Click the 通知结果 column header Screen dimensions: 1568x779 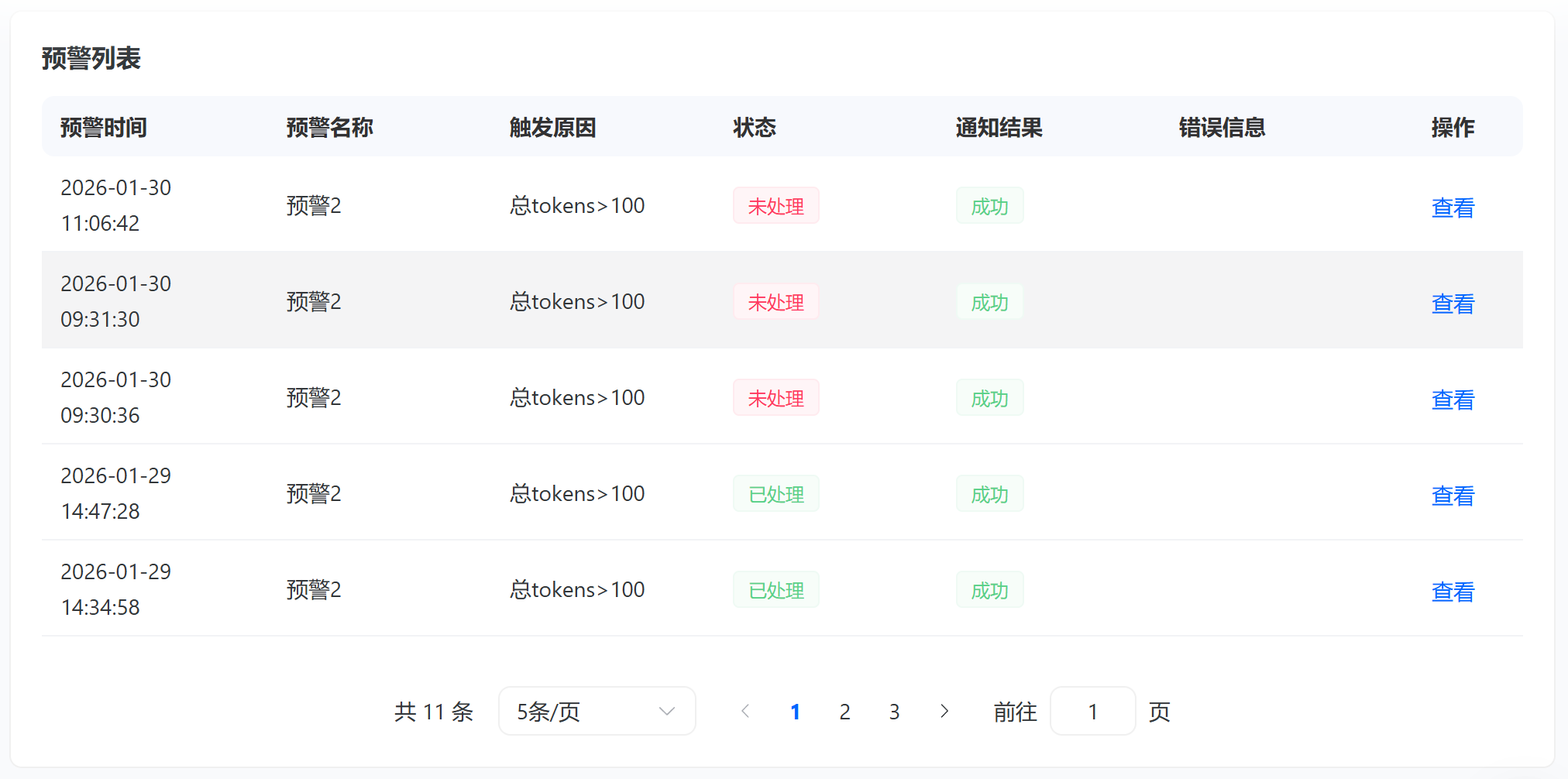[x=999, y=127]
